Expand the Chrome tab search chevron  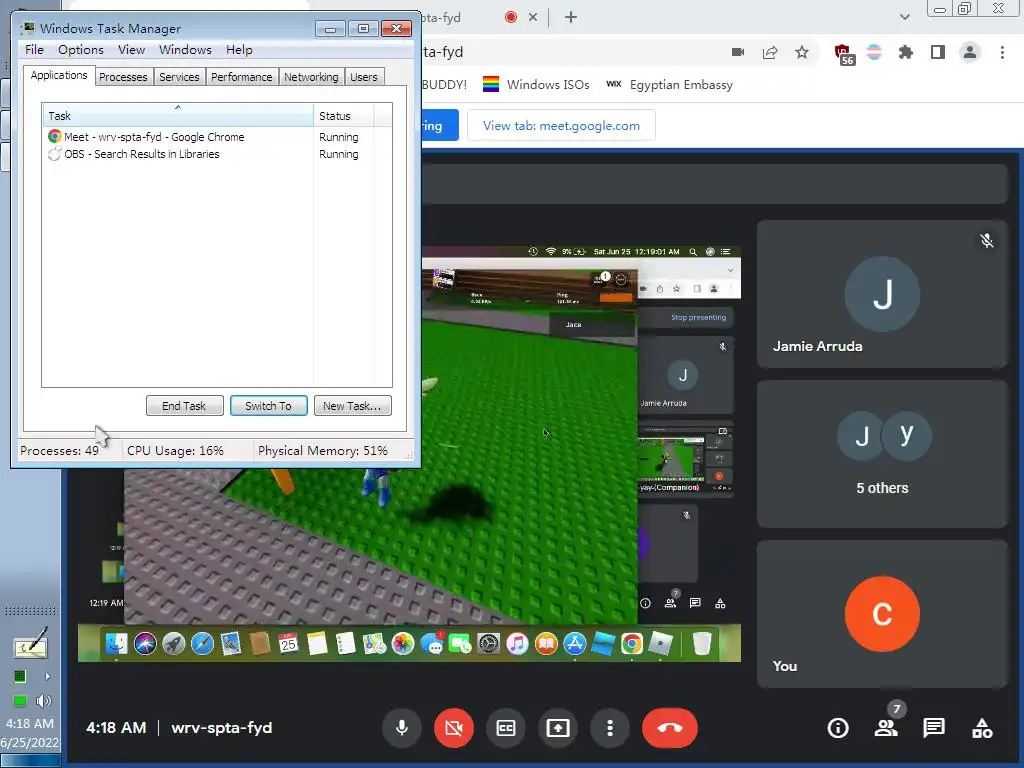click(904, 17)
